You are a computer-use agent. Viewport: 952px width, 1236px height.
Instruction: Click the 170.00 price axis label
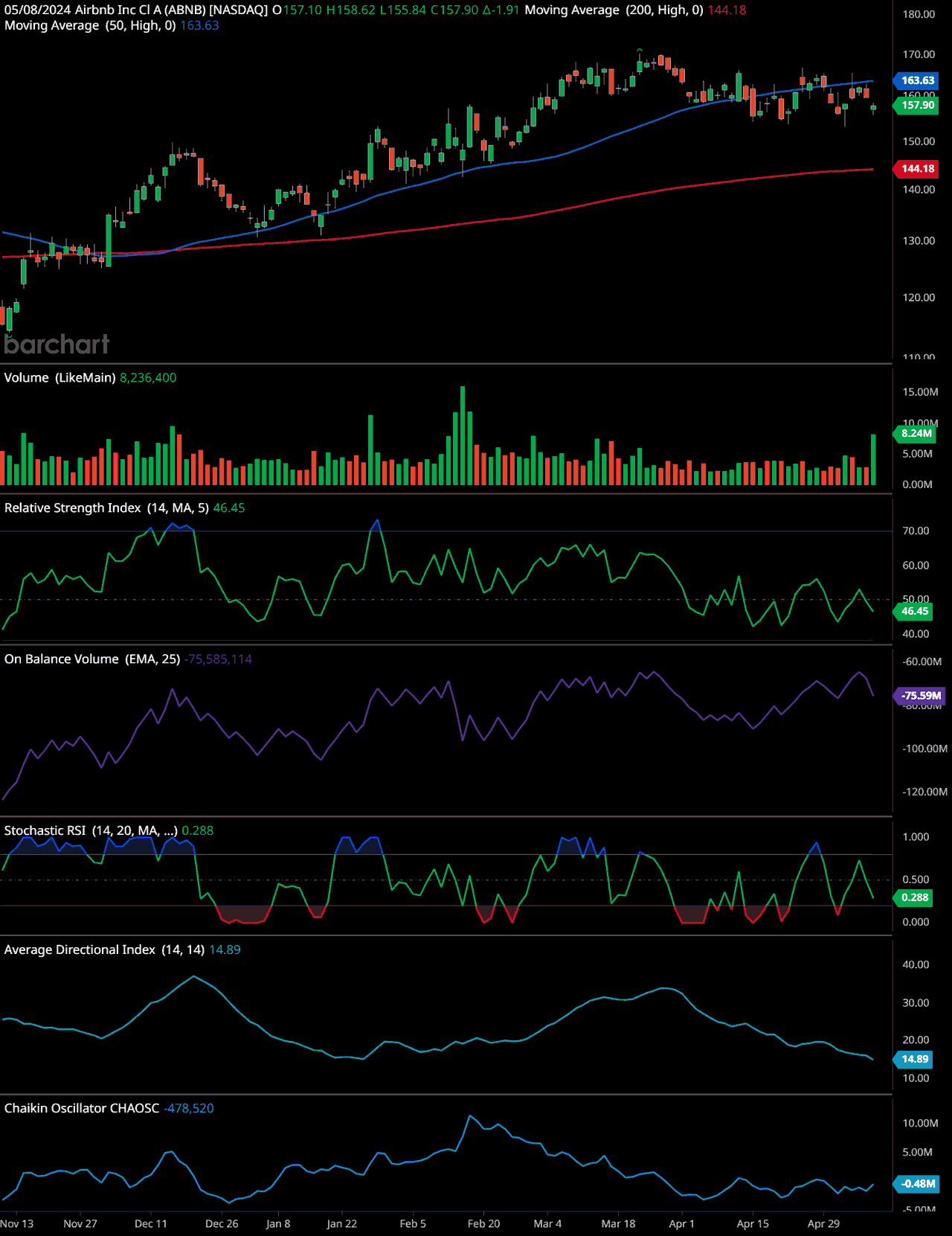coord(919,54)
